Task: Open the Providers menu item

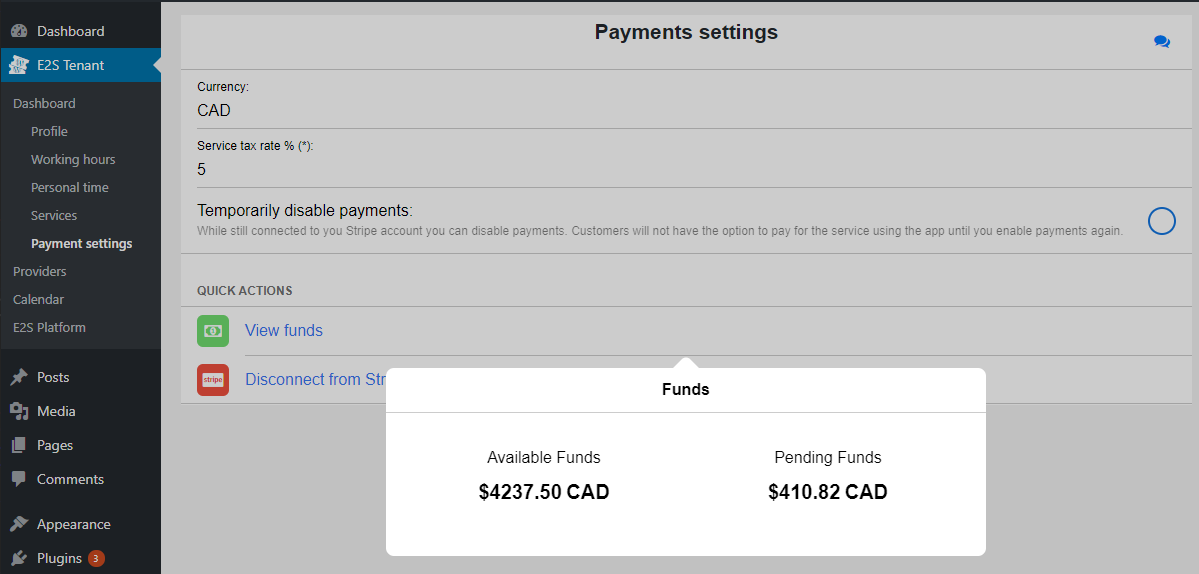Action: (40, 271)
